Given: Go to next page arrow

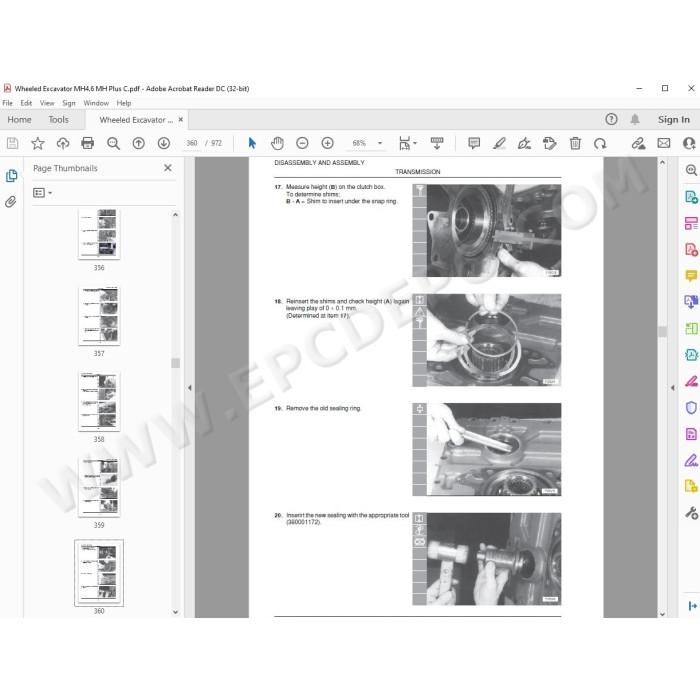Looking at the screenshot, I should point(164,143).
